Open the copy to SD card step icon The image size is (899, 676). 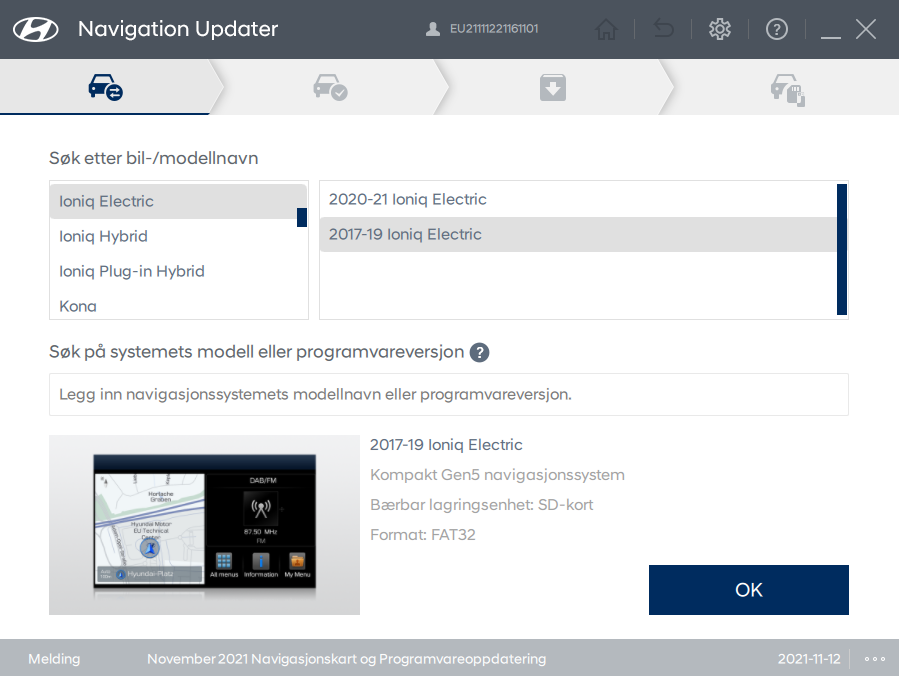coord(787,89)
